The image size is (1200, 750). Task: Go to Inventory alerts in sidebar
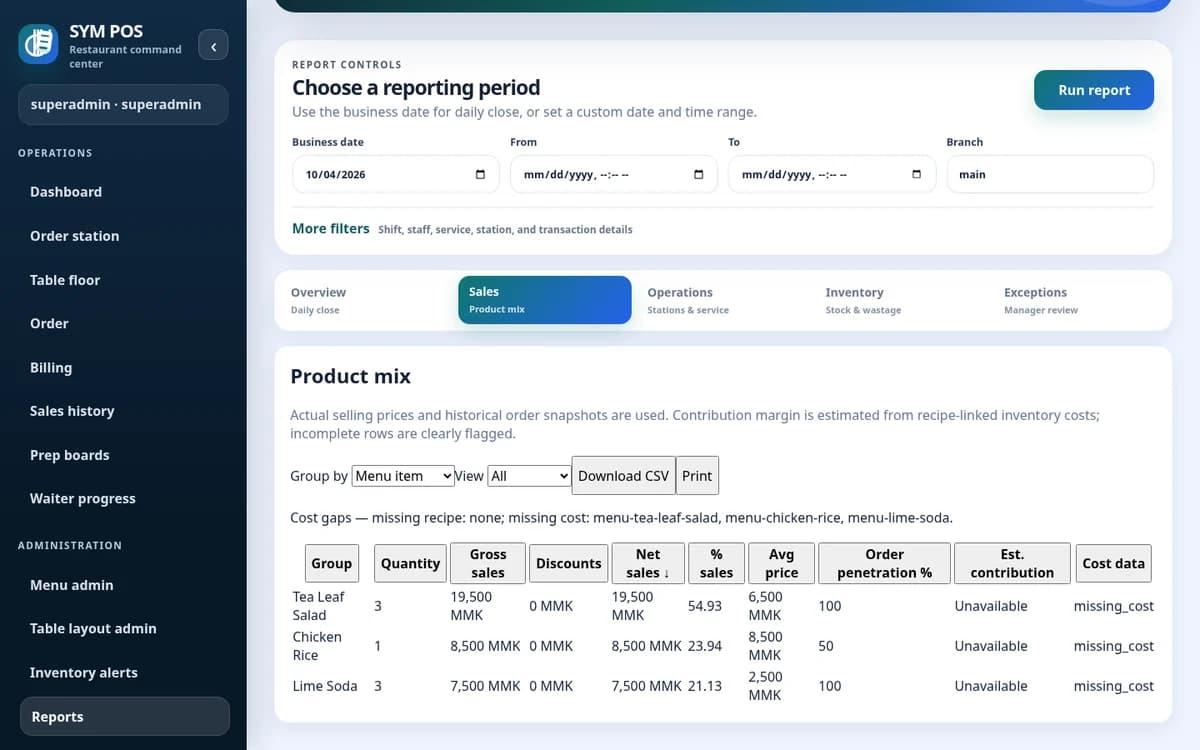point(124,673)
